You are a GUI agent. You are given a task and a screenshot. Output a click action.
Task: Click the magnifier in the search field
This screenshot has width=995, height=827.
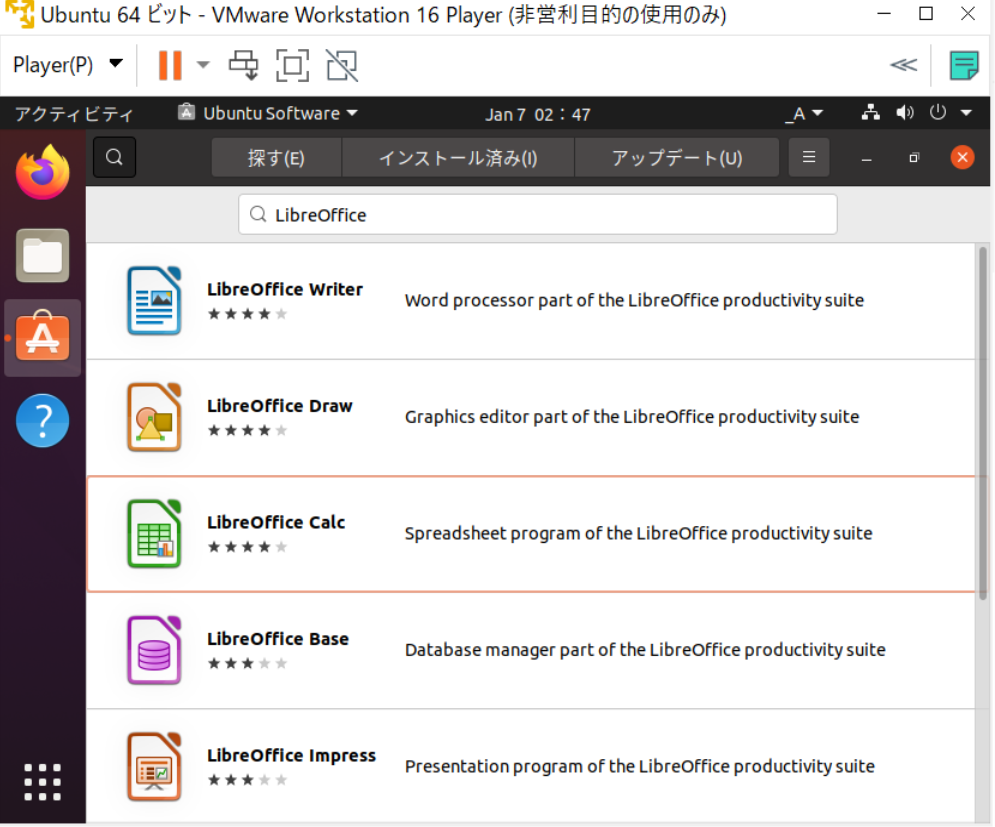pyautogui.click(x=258, y=215)
